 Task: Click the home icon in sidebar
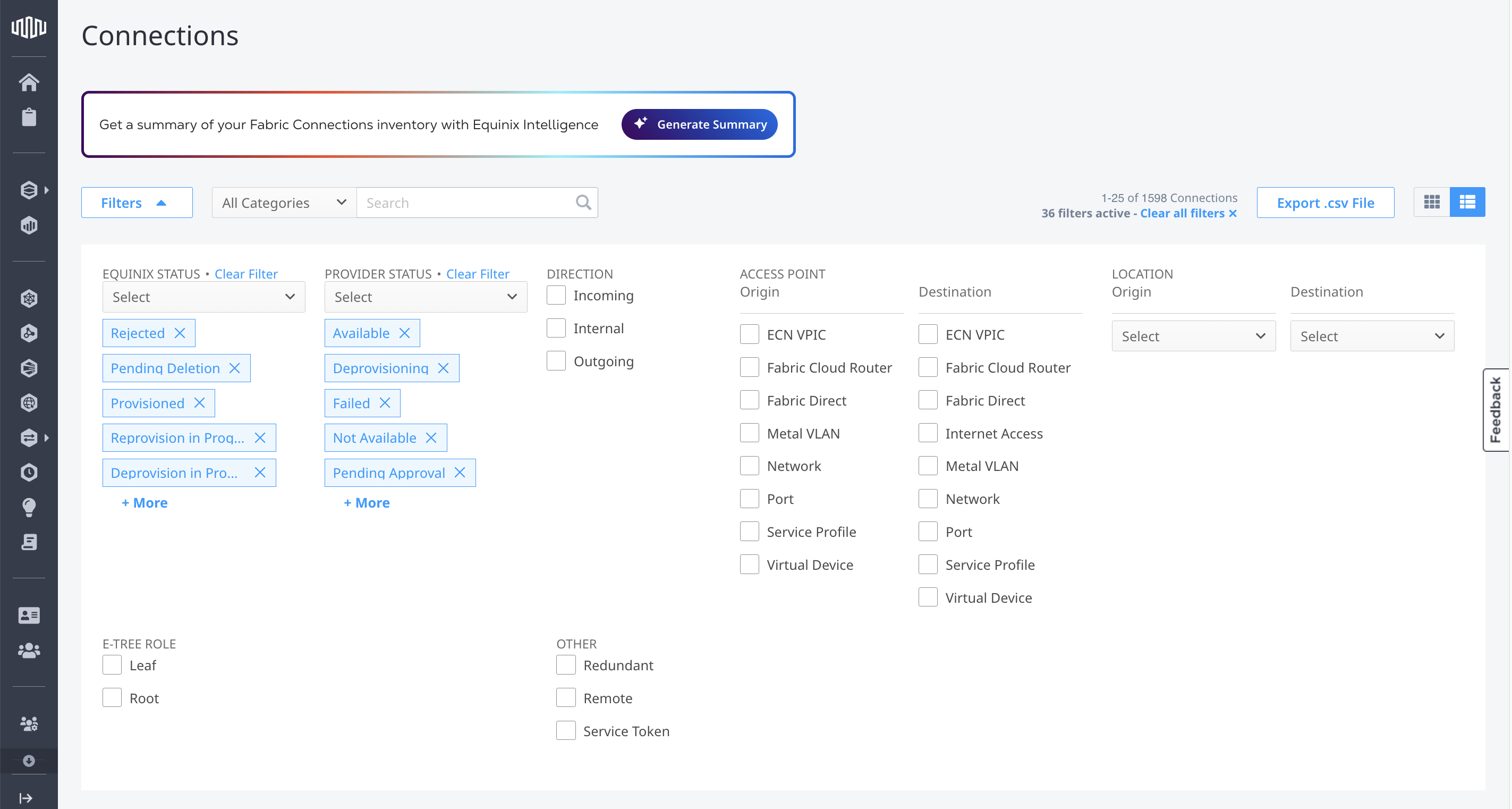(29, 82)
